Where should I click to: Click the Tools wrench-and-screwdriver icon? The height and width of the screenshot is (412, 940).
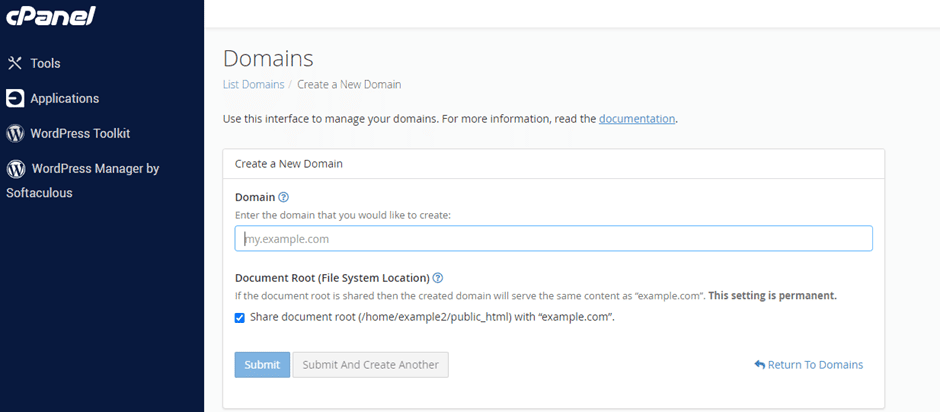[15, 63]
